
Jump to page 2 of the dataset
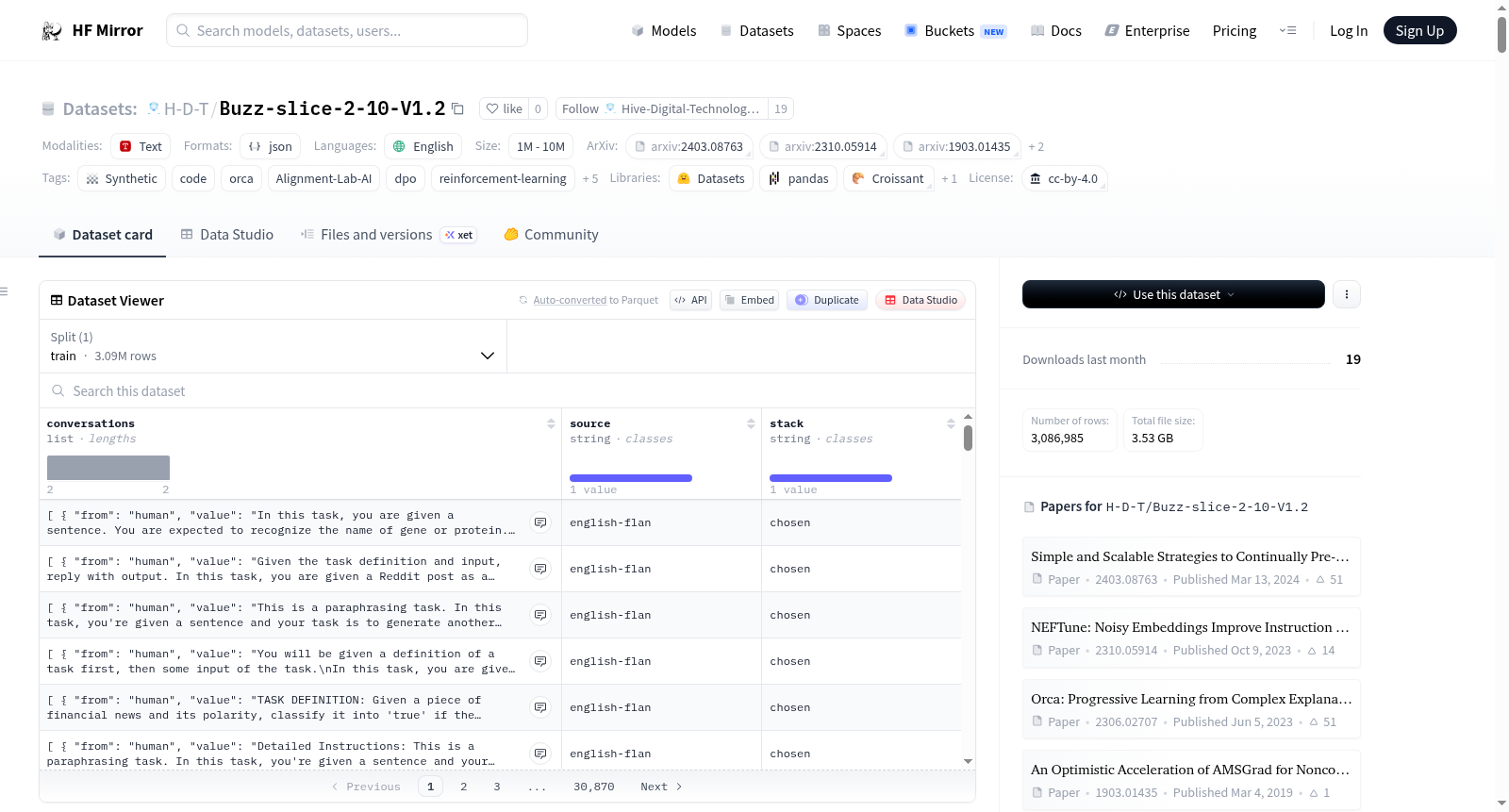pyautogui.click(x=464, y=787)
